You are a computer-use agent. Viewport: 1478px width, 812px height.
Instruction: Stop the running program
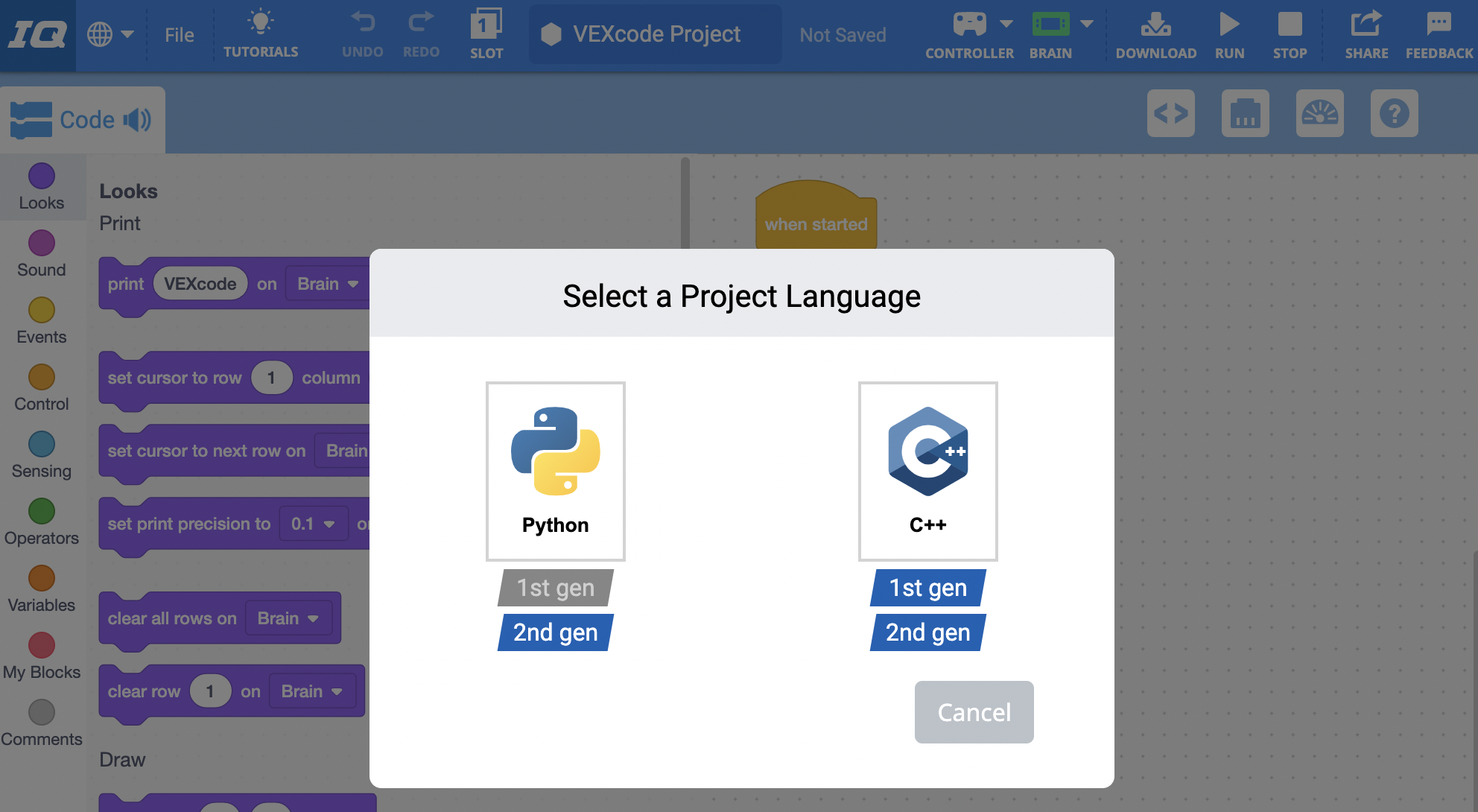click(x=1290, y=34)
